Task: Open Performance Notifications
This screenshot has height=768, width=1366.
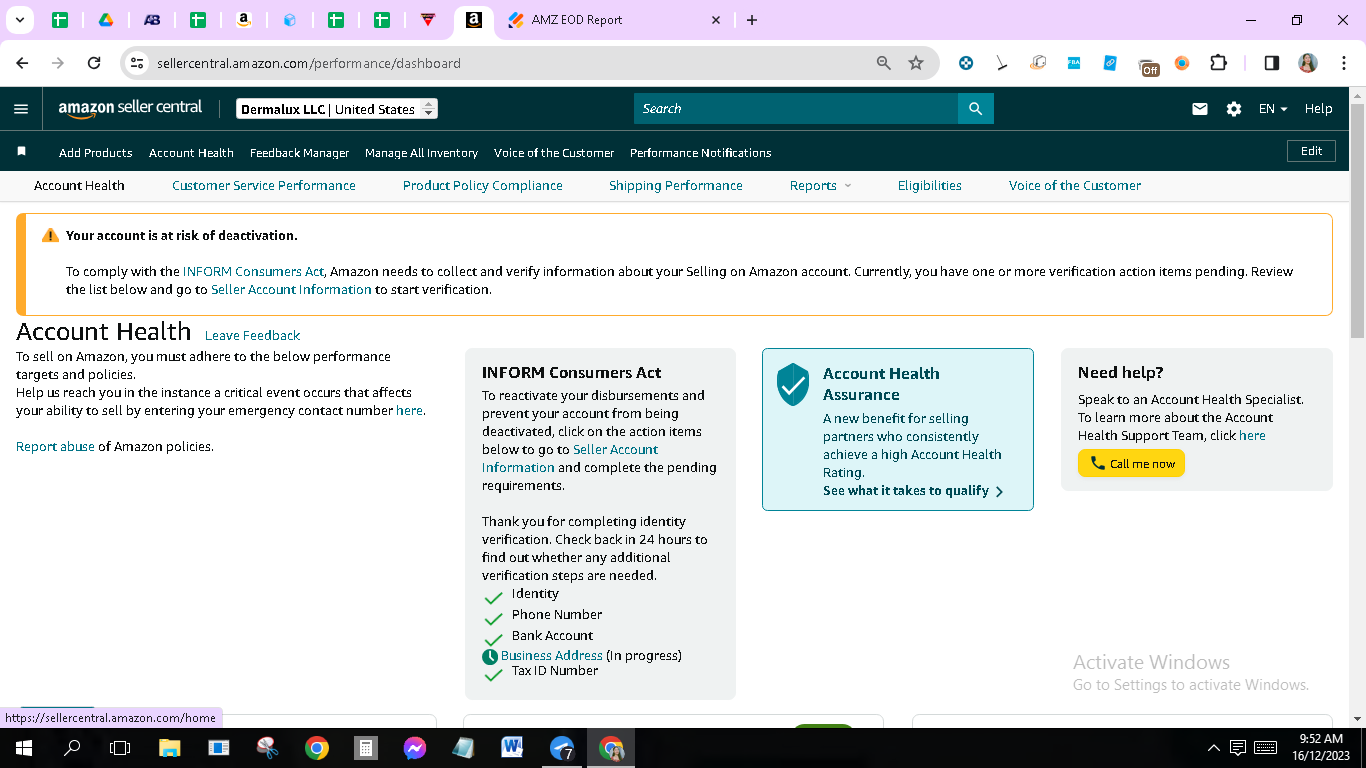Action: click(701, 152)
